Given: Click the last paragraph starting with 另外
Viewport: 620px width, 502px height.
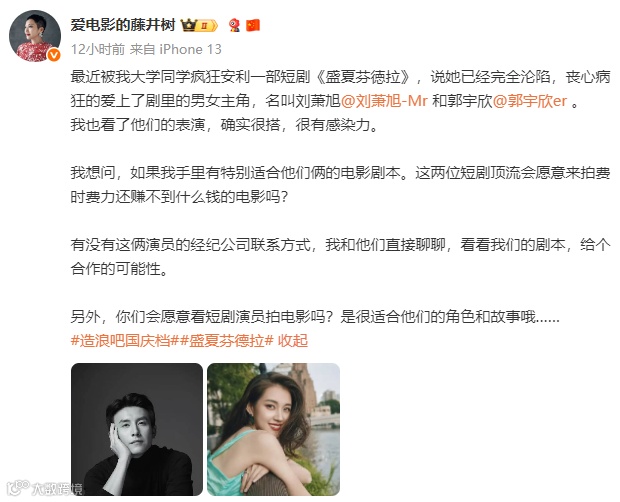Looking at the screenshot, I should 315,317.
